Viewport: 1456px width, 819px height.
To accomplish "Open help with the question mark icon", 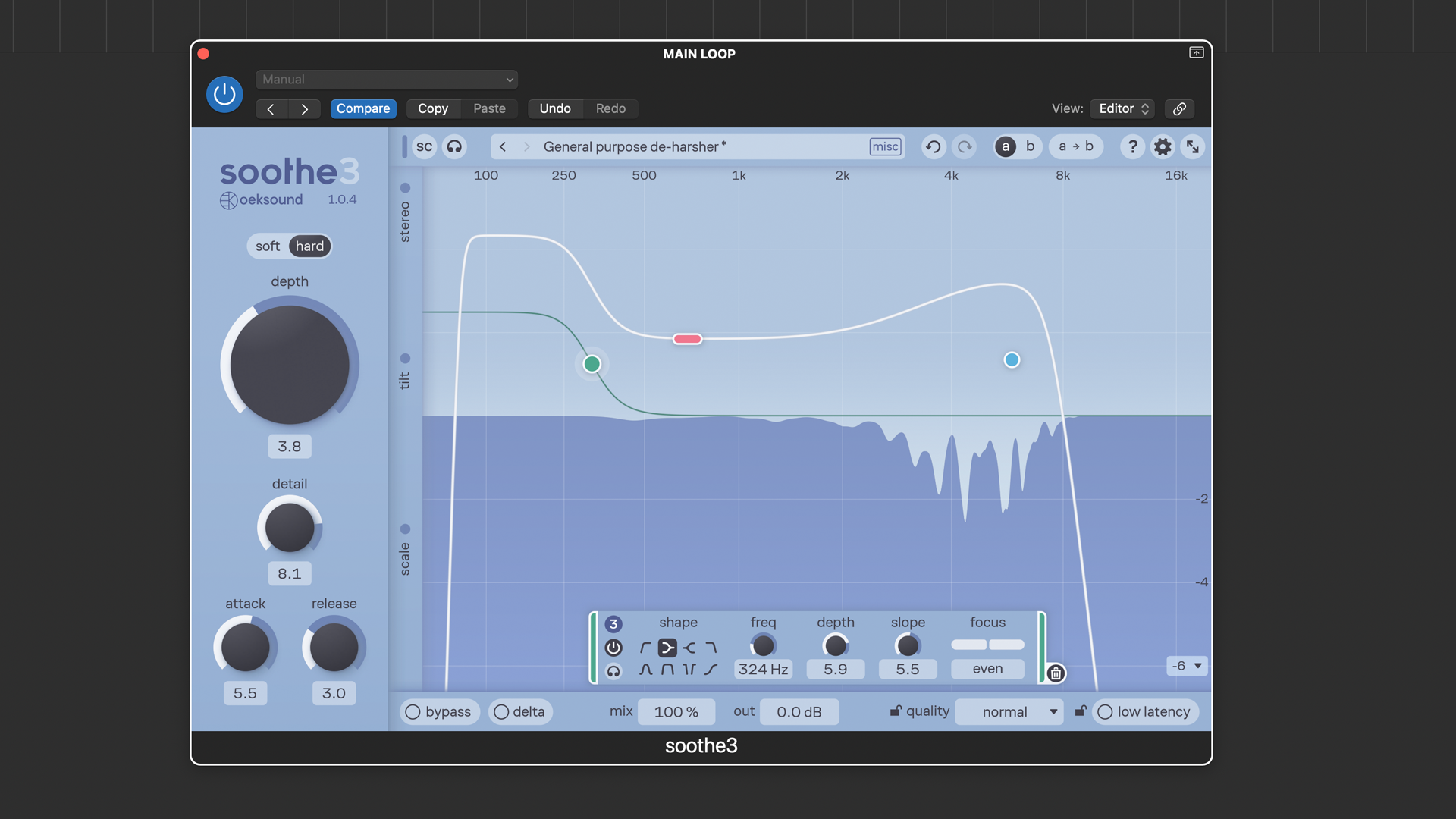I will coord(1132,147).
